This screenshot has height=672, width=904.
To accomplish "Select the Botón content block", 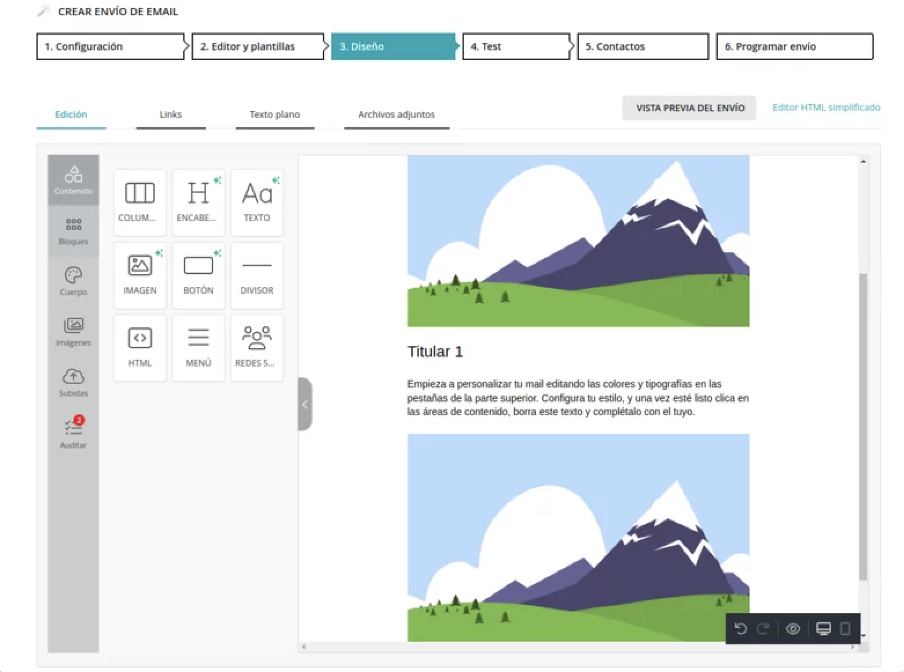I will [198, 275].
